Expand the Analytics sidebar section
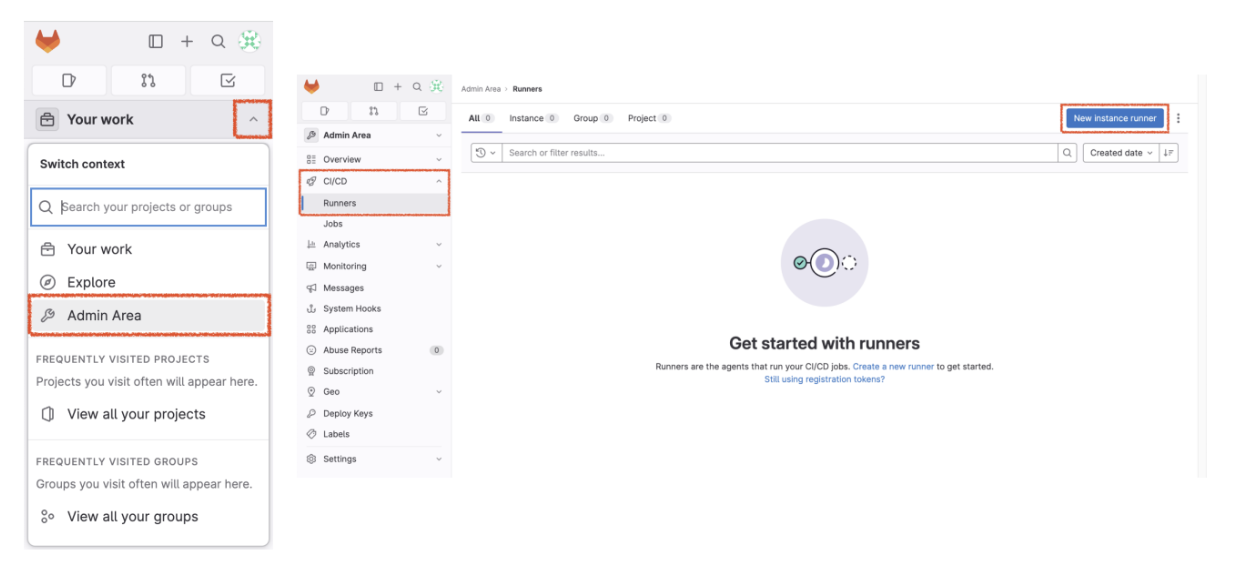 (374, 244)
